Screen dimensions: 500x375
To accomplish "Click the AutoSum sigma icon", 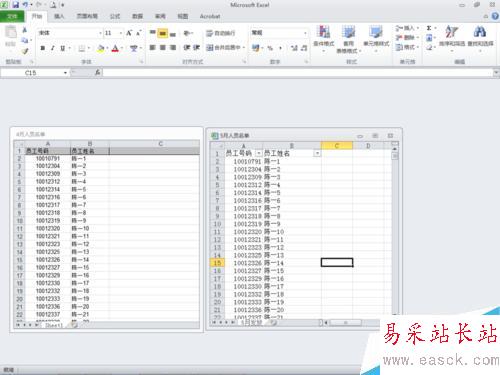I will click(x=429, y=28).
